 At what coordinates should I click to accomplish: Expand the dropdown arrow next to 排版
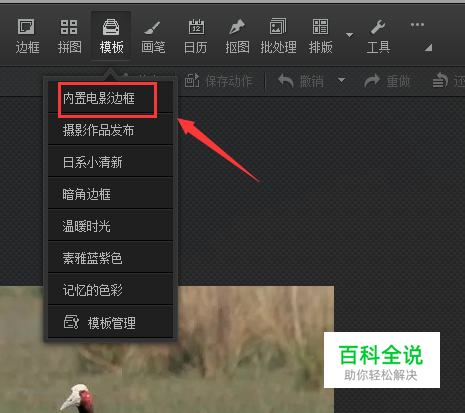pos(349,35)
